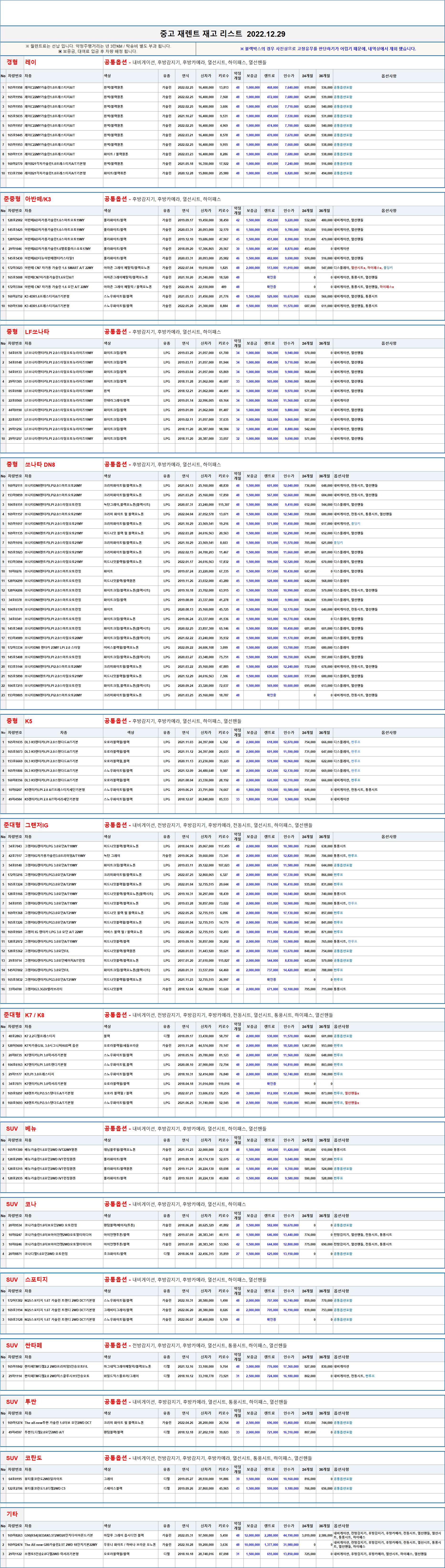Select the '스포티지' section heading
The width and height of the screenshot is (445, 1568).
[36, 1280]
